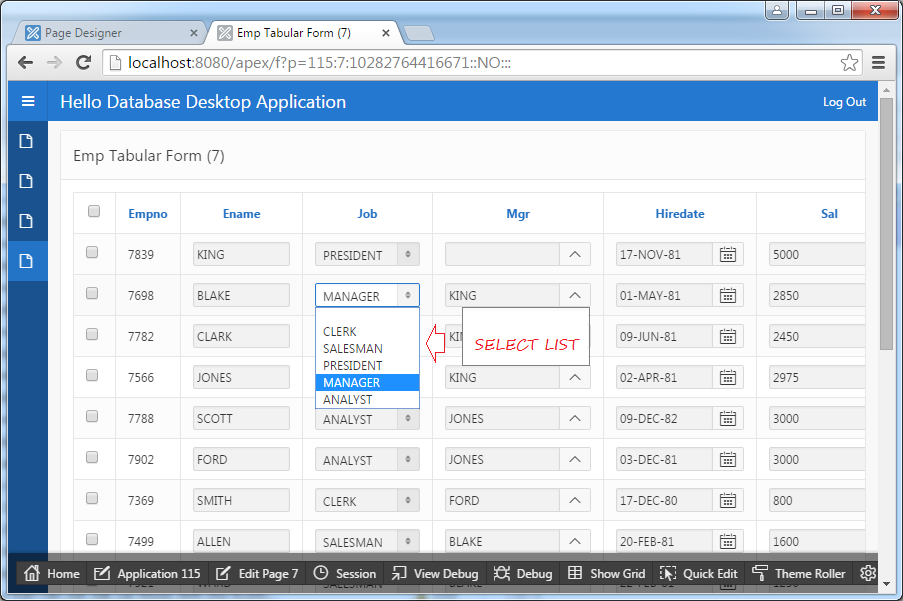Activate Quick Edit in developer toolbar
903x601 pixels.
(x=699, y=573)
